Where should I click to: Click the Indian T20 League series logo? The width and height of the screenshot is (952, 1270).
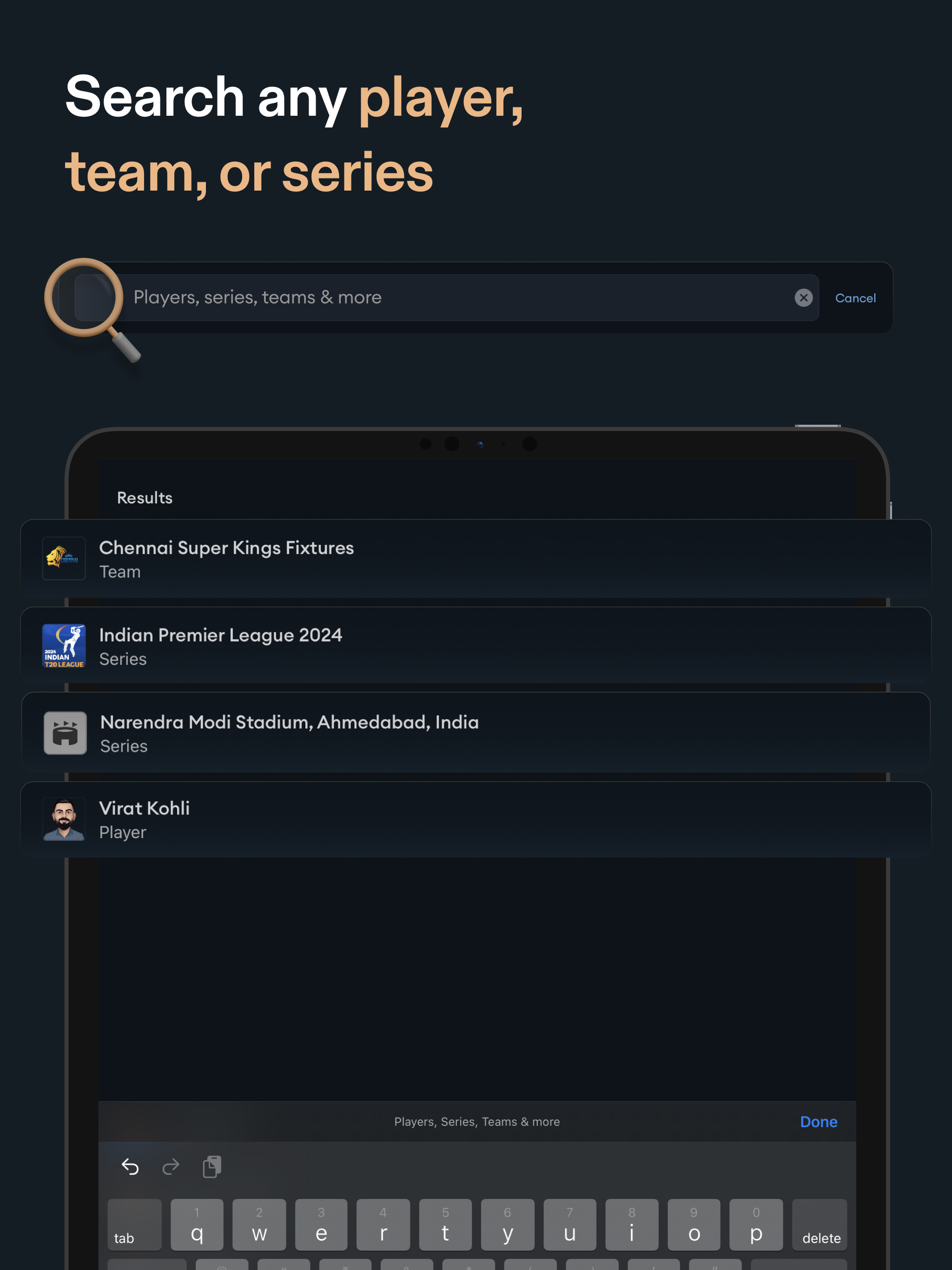click(64, 646)
